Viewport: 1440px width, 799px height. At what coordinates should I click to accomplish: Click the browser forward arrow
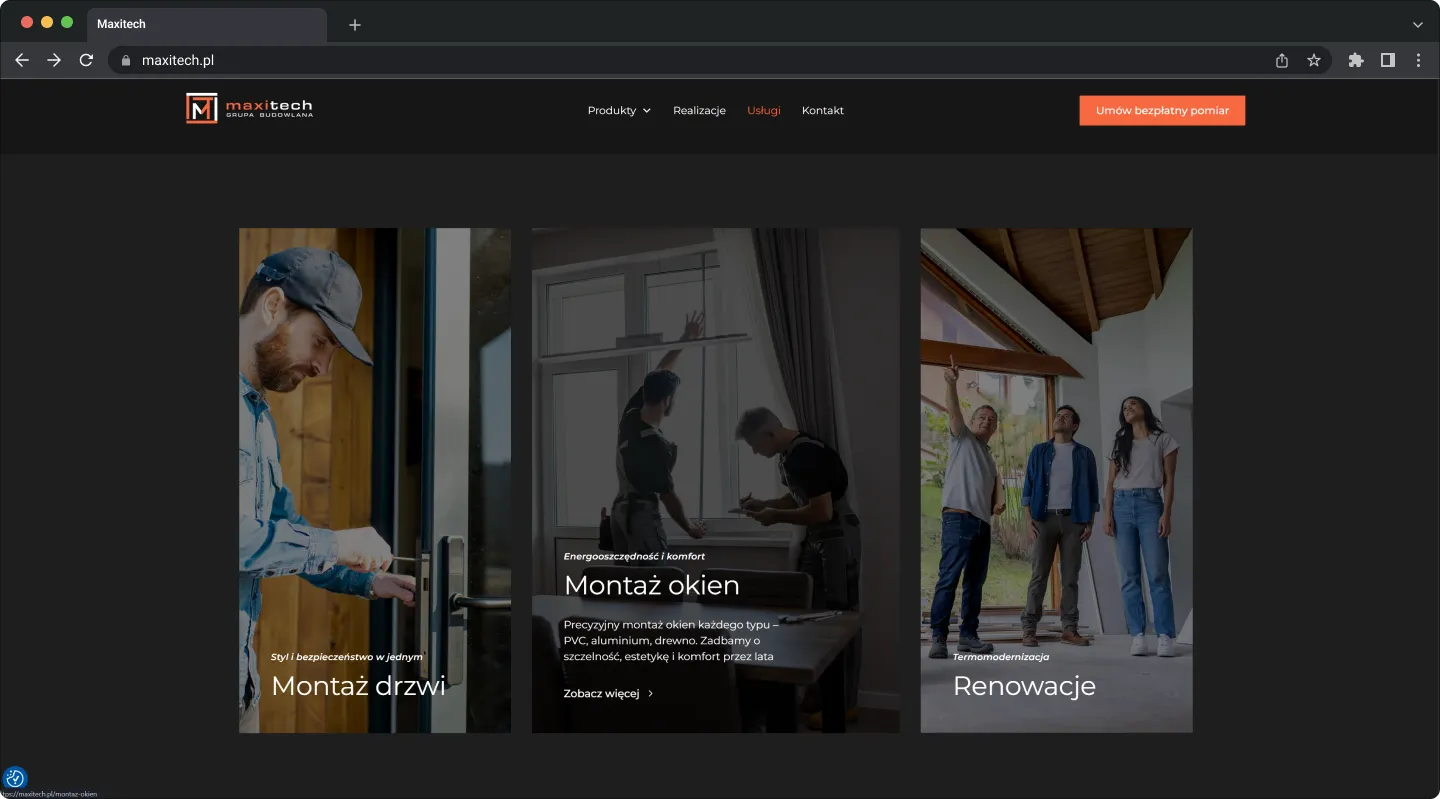54,60
